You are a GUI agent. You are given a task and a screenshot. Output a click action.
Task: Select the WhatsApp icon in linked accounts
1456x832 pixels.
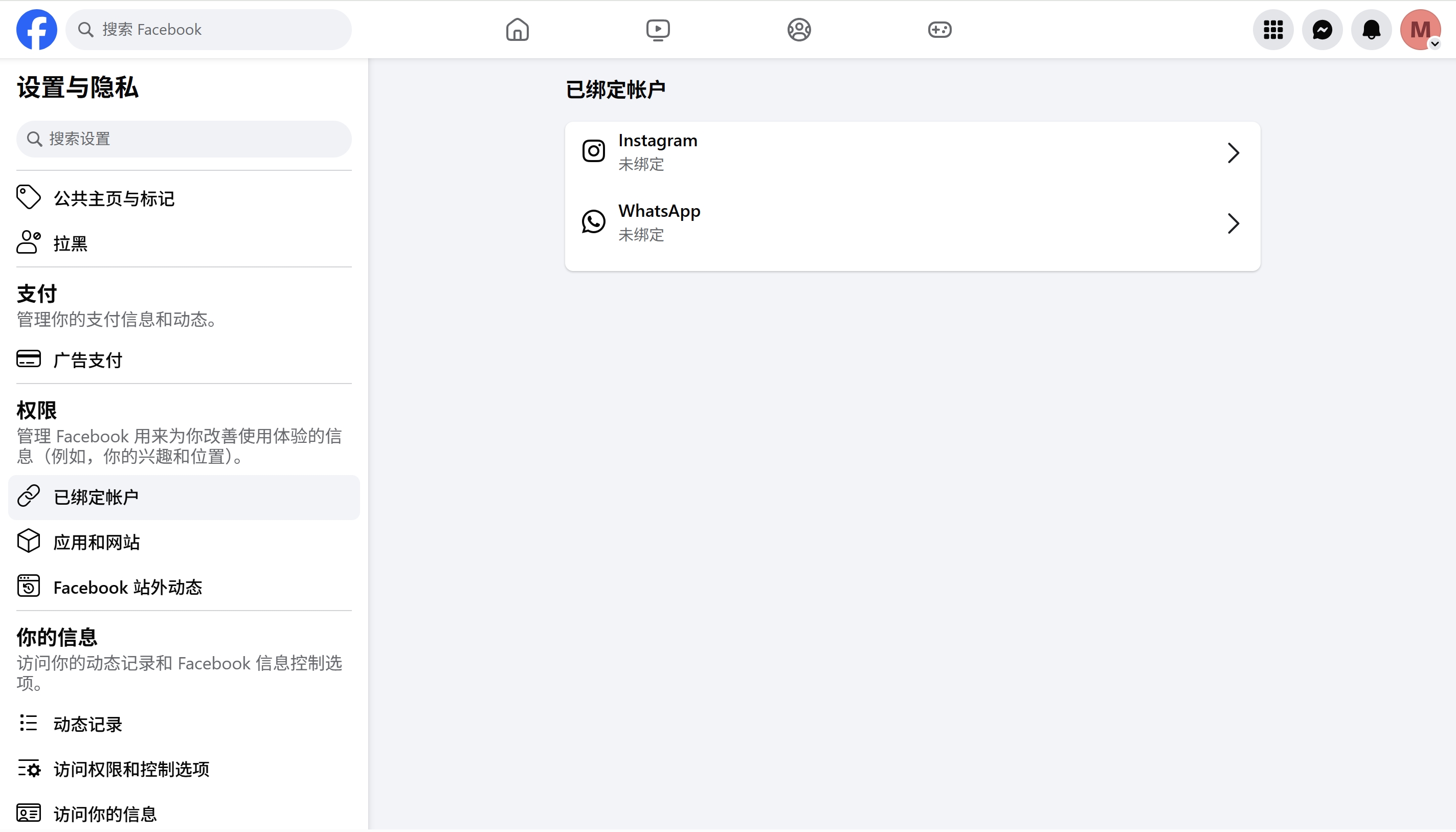[x=593, y=221]
